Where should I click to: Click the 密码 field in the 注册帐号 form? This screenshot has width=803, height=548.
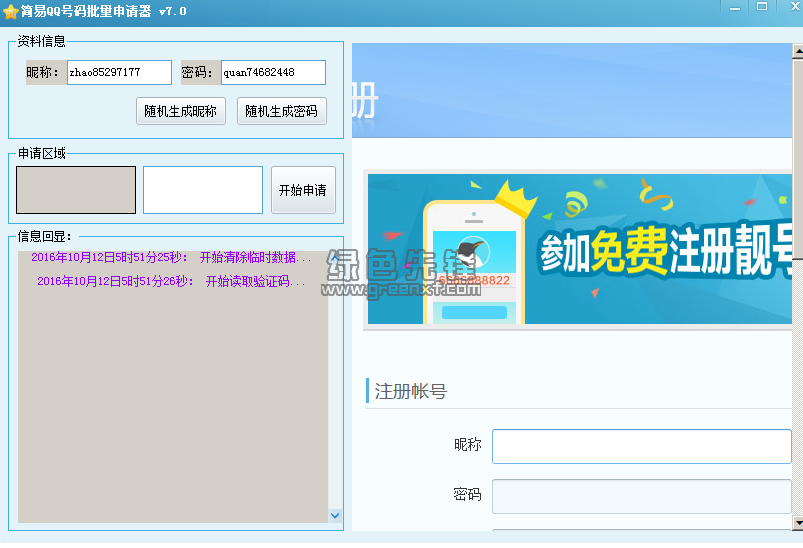(642, 496)
